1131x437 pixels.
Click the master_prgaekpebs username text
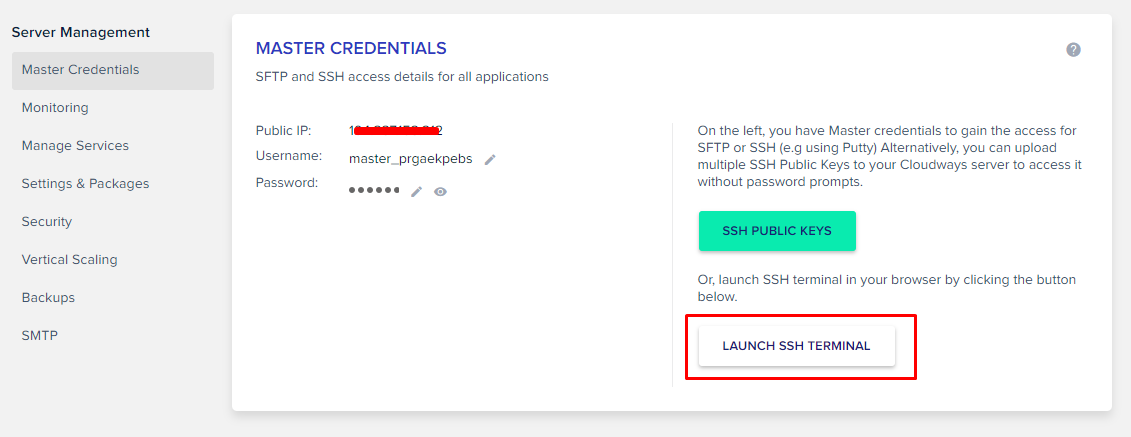(410, 158)
